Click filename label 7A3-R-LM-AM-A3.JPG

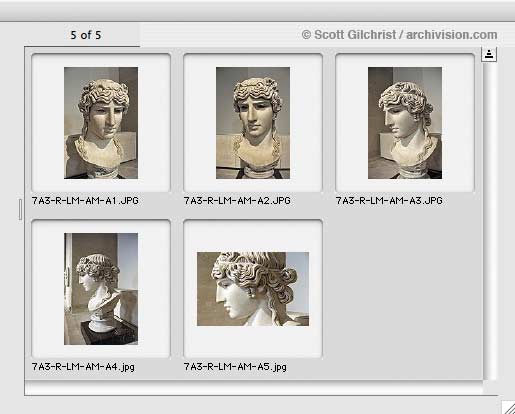click(389, 201)
